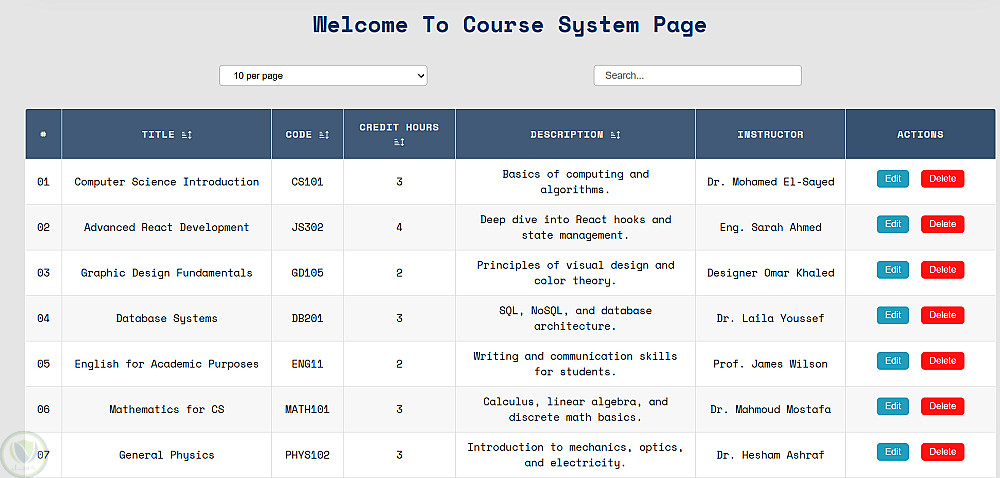This screenshot has width=1000, height=478.
Task: Click the Actions column header
Action: tap(920, 134)
